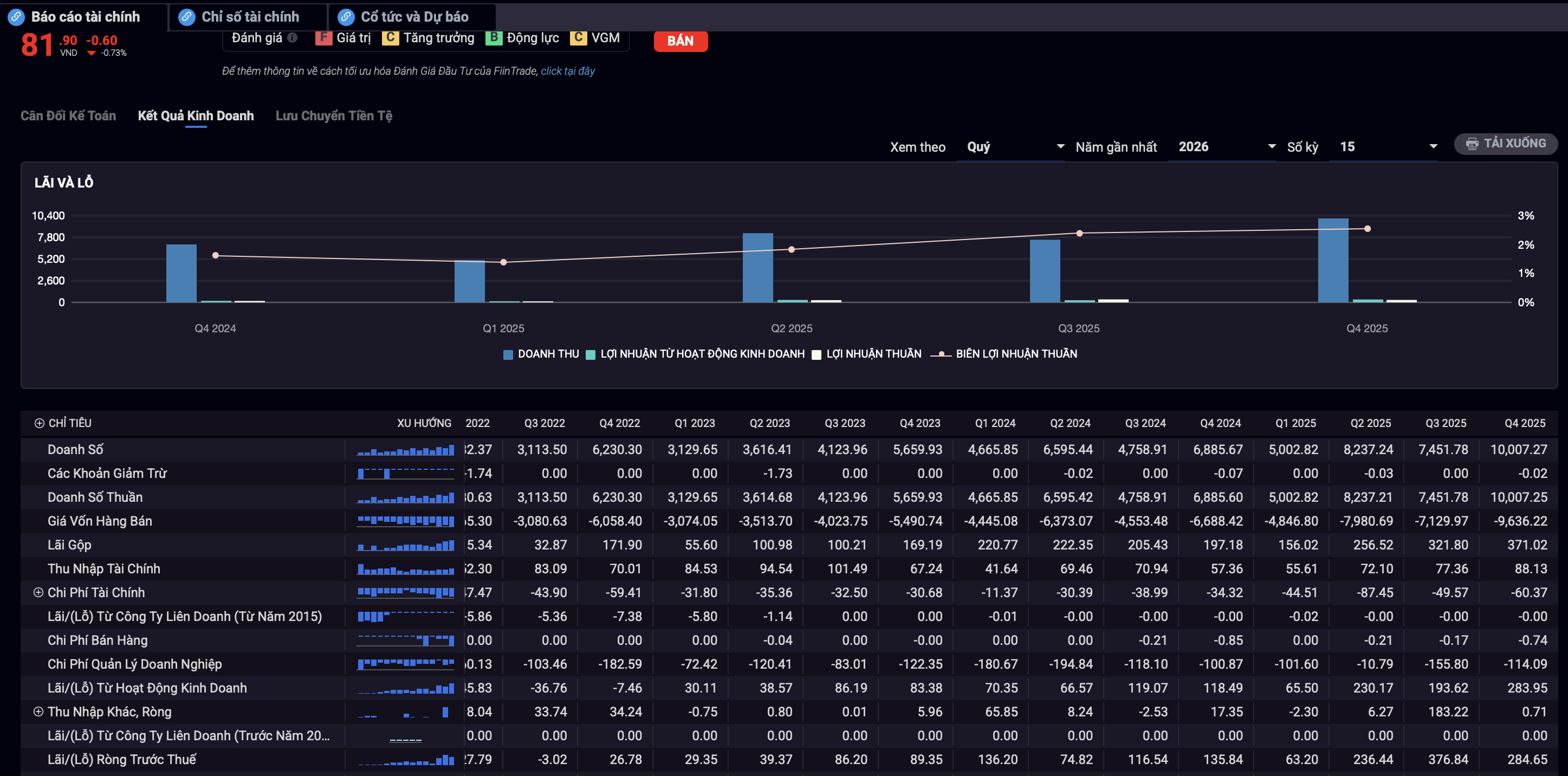
Task: Click link icon on Báo cáo tài chính tab
Action: 16,17
